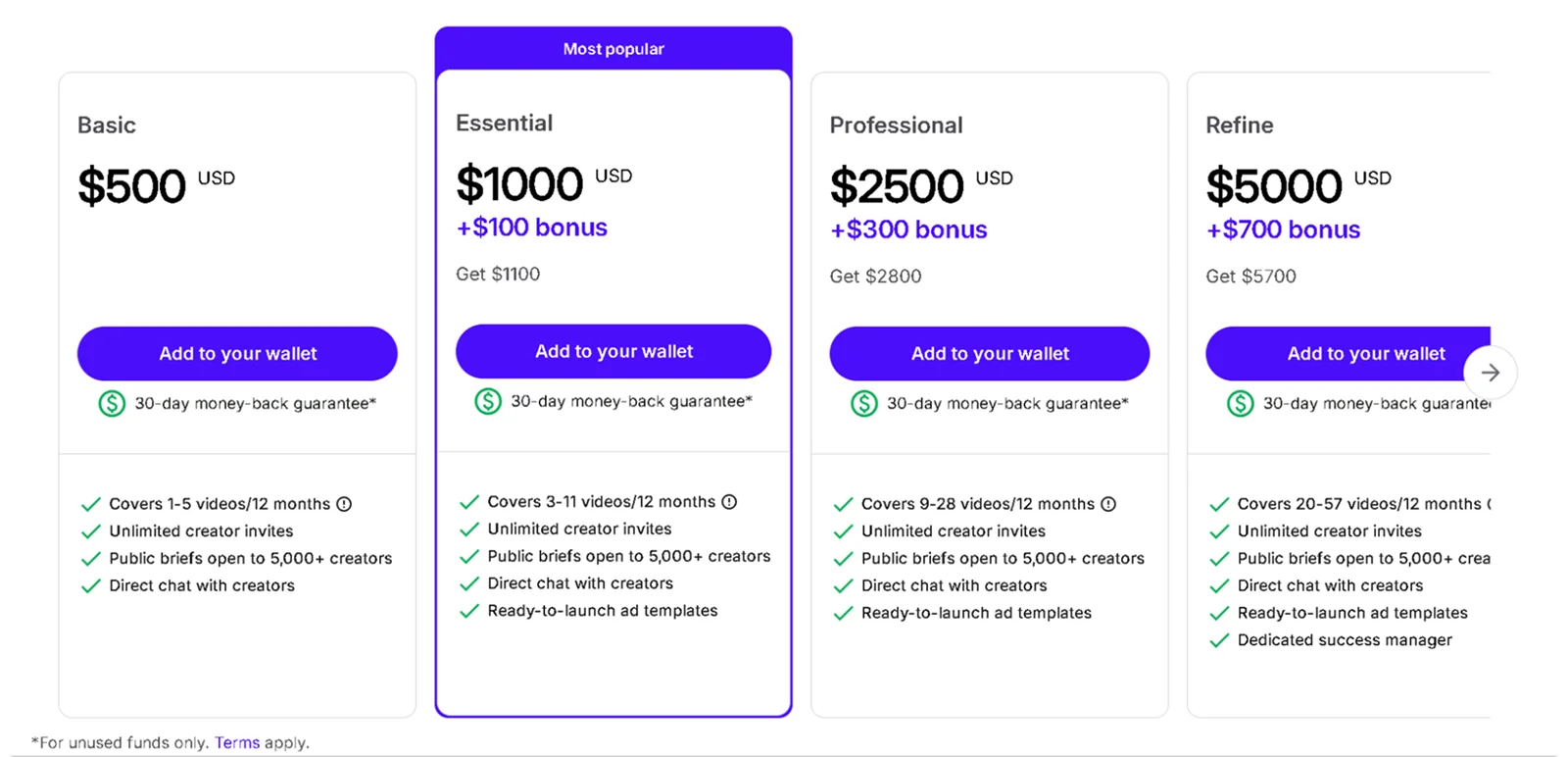
Task: Add the Basic plan to your wallet
Action: pos(236,353)
